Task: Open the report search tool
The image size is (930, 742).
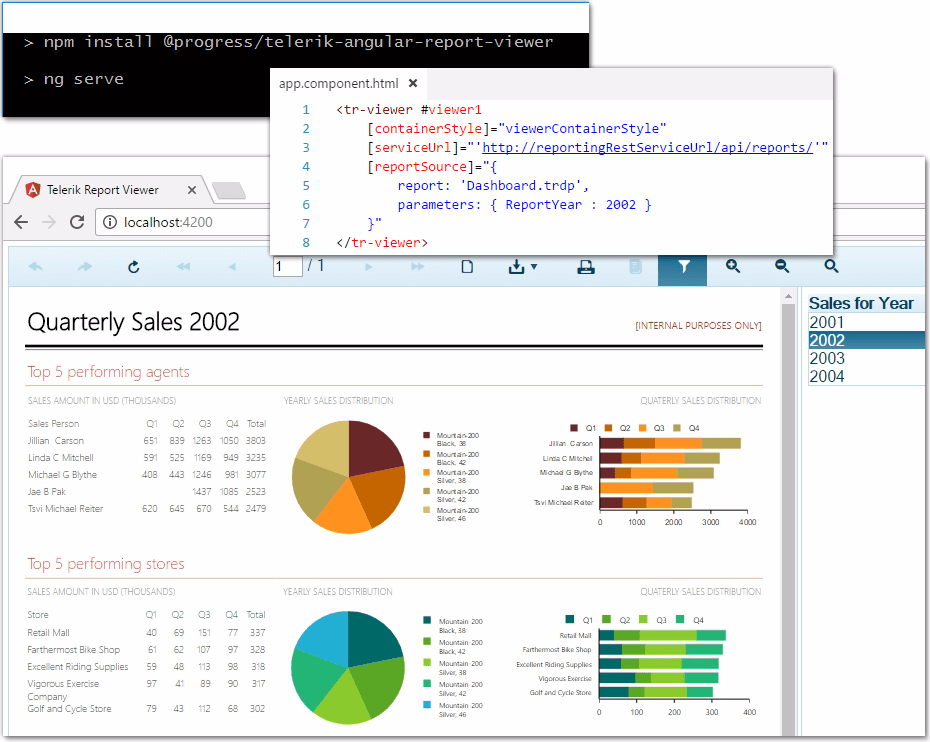Action: 831,267
